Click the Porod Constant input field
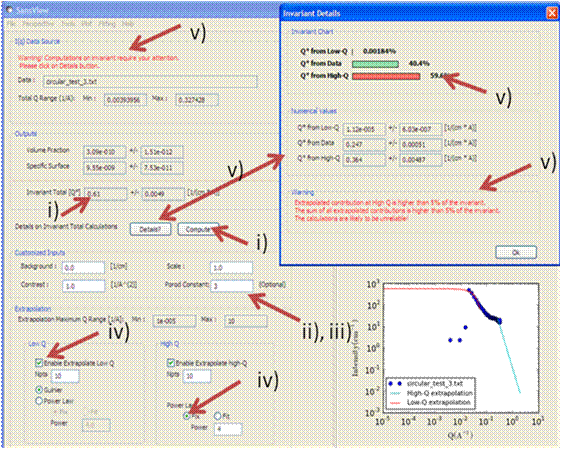Image resolution: width=572 pixels, height=449 pixels. pyautogui.click(x=232, y=286)
